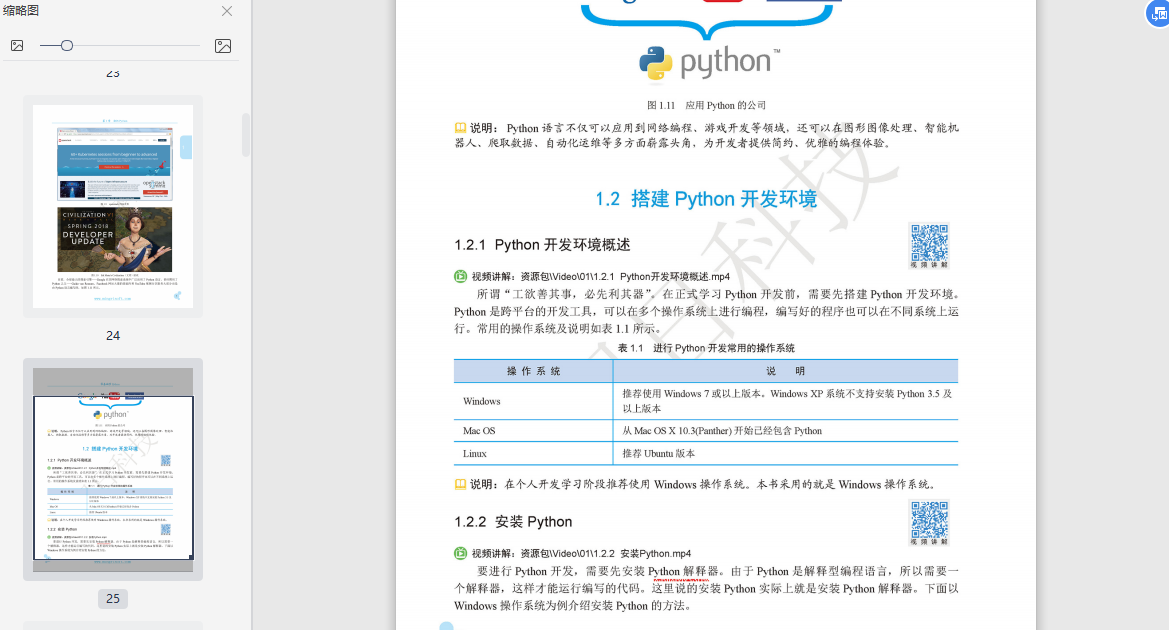
Task: Click the heading 1.2 搭建 Python 开发环境
Action: tap(706, 199)
